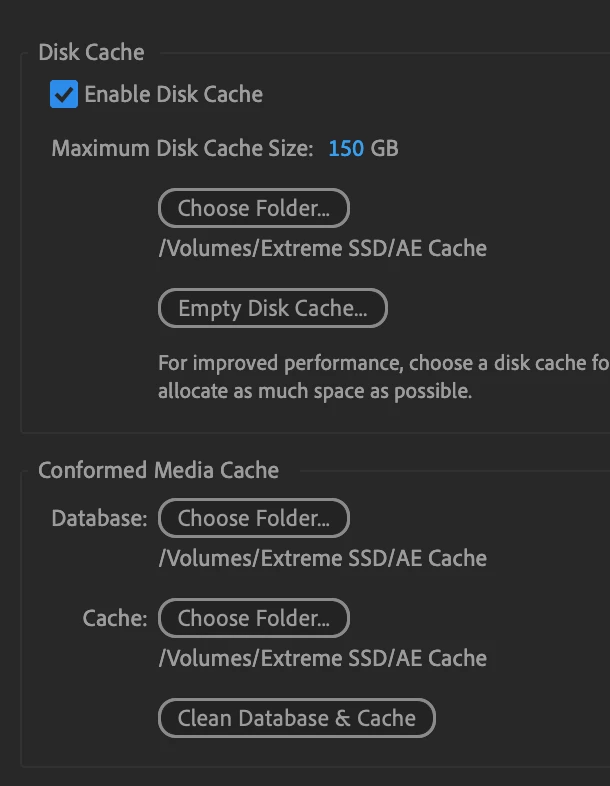This screenshot has height=786, width=610.
Task: Click the folder path under Cache
Action: coord(322,658)
